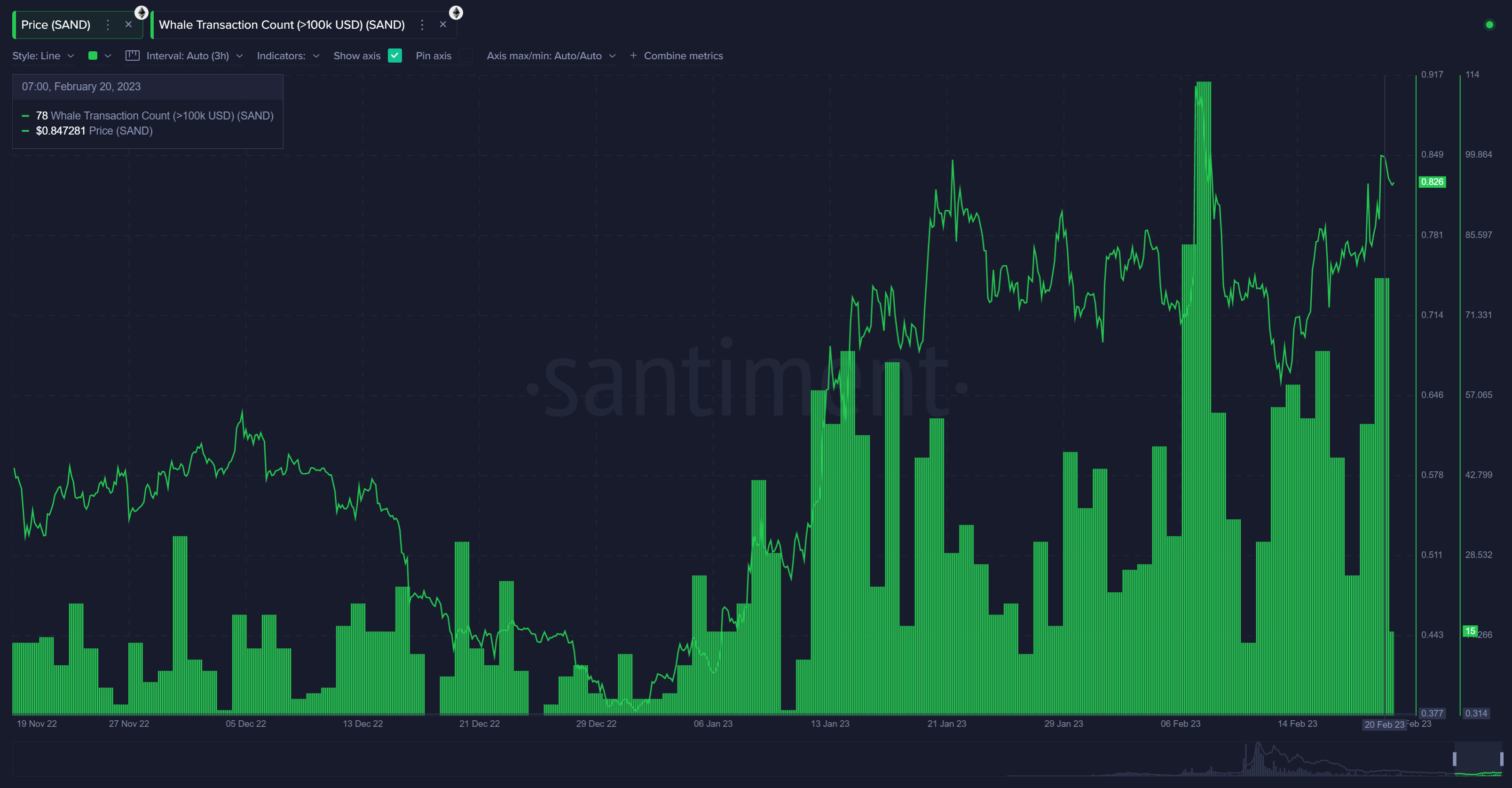
Task: Select the Whale Transaction Count metric tab
Action: tap(282, 24)
